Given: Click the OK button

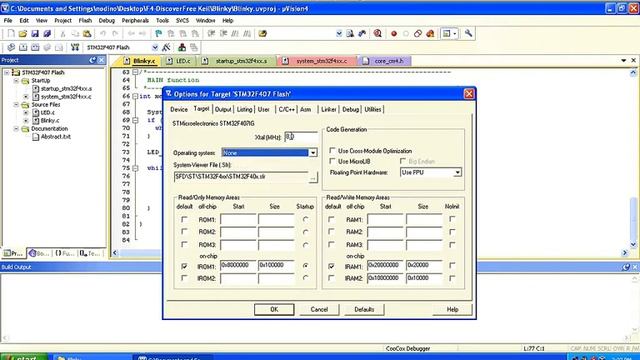Looking at the screenshot, I should pyautogui.click(x=274, y=309).
